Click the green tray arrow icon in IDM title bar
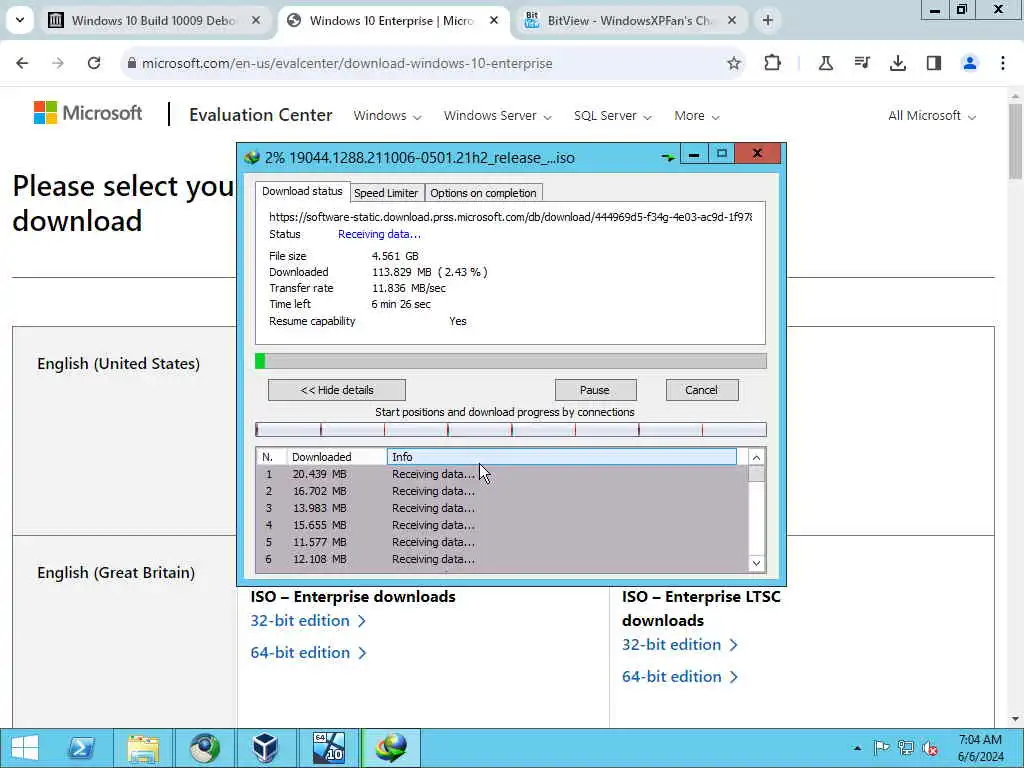This screenshot has height=768, width=1024. pyautogui.click(x=667, y=157)
